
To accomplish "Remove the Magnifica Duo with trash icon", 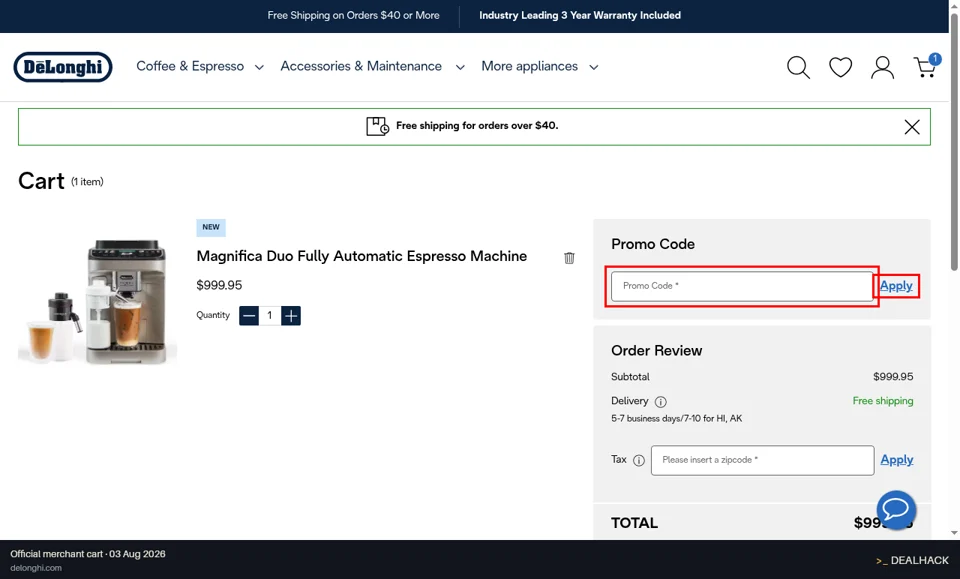I will coord(569,258).
